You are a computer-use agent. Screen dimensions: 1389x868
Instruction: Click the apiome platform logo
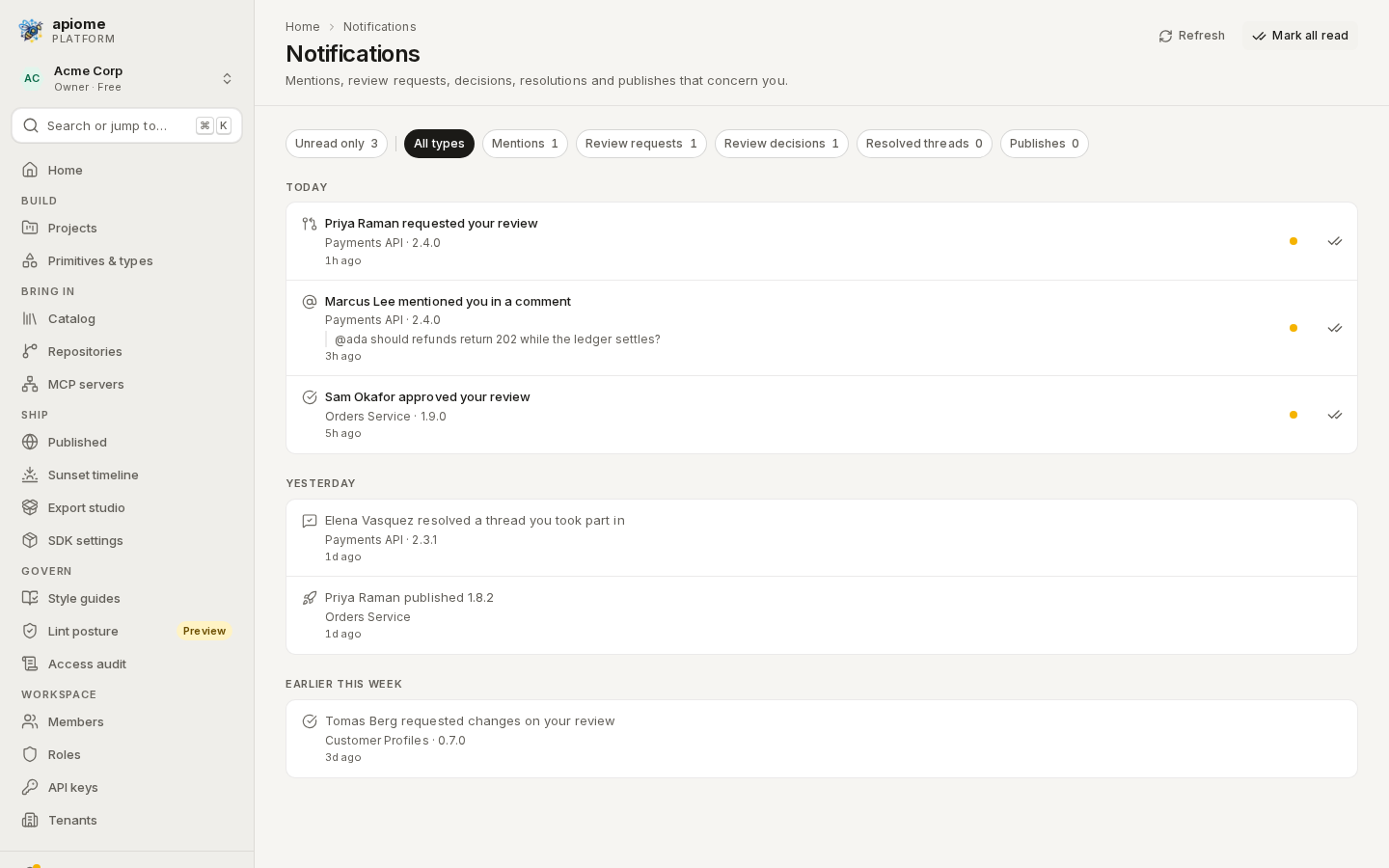[31, 31]
